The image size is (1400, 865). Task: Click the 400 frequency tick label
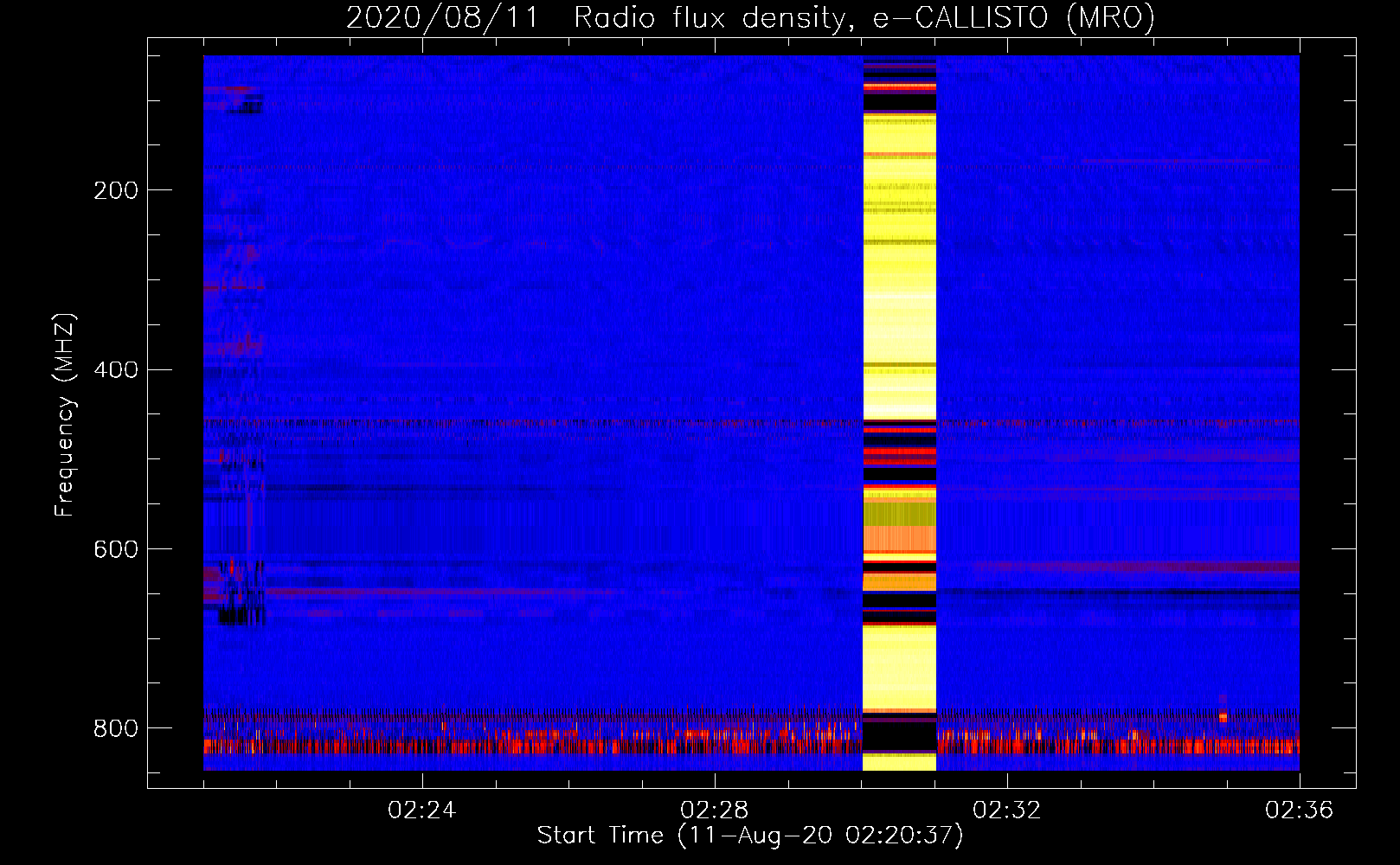coord(116,370)
